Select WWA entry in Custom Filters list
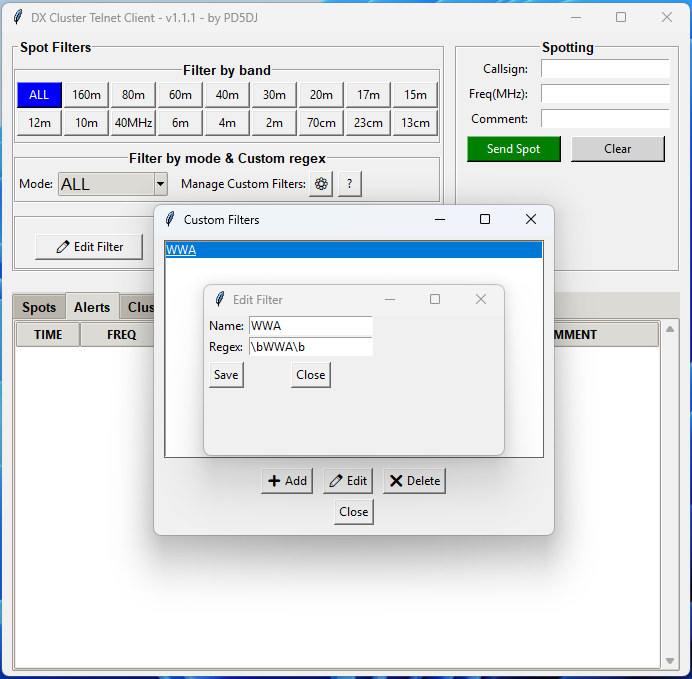 [181, 250]
